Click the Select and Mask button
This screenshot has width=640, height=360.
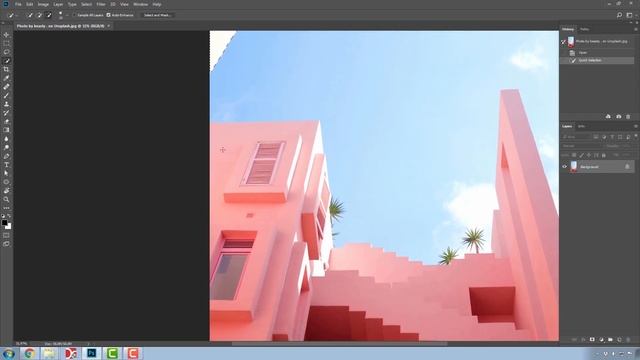pos(157,15)
